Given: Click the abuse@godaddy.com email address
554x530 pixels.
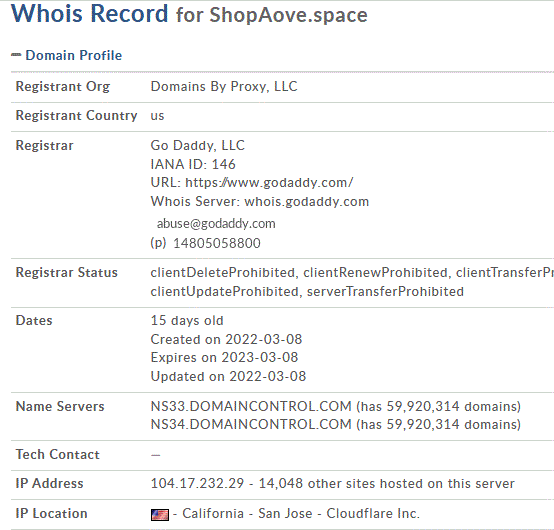Looking at the screenshot, I should (x=216, y=223).
